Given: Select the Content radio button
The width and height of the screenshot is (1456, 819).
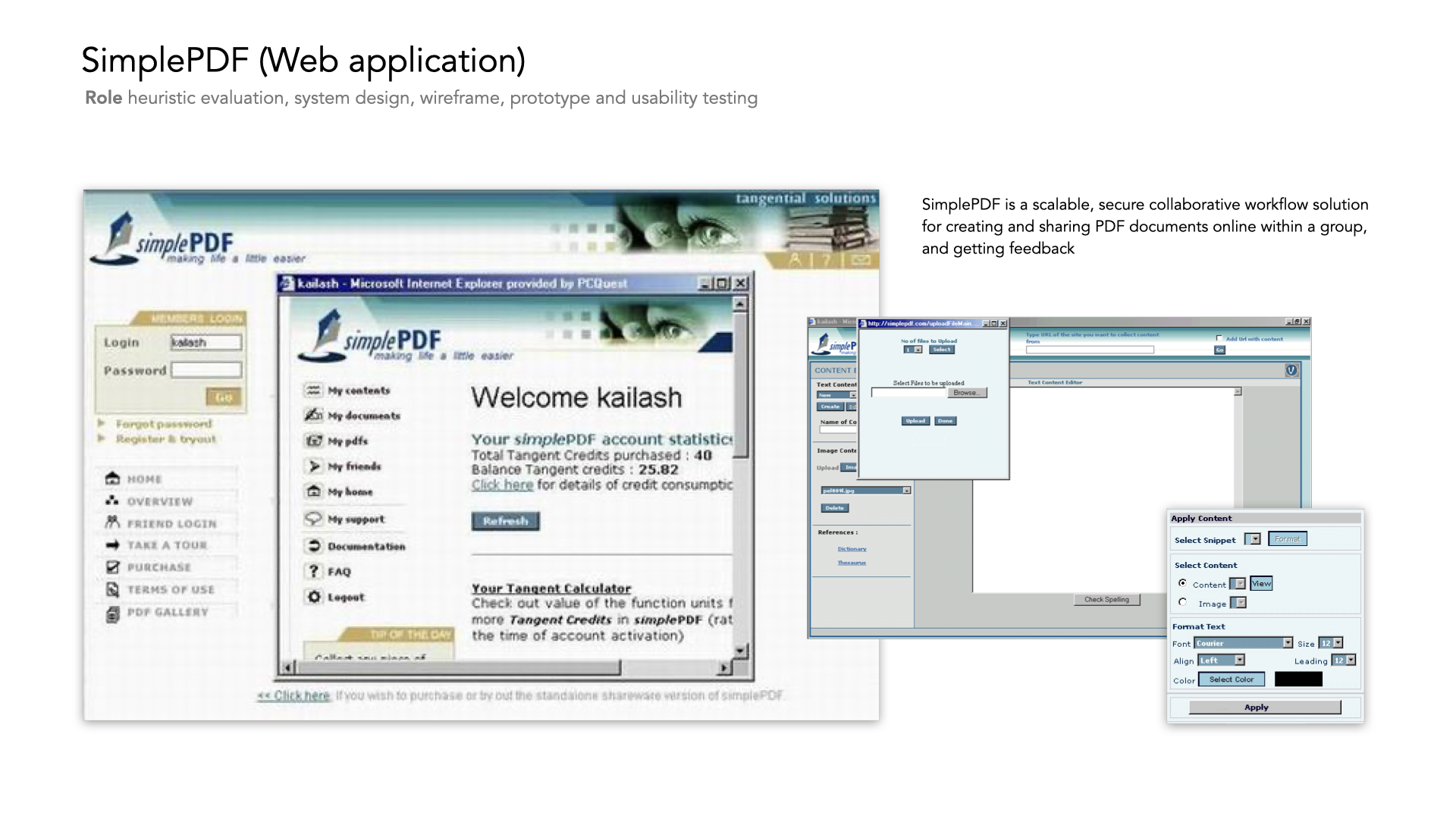Looking at the screenshot, I should pos(1183,584).
